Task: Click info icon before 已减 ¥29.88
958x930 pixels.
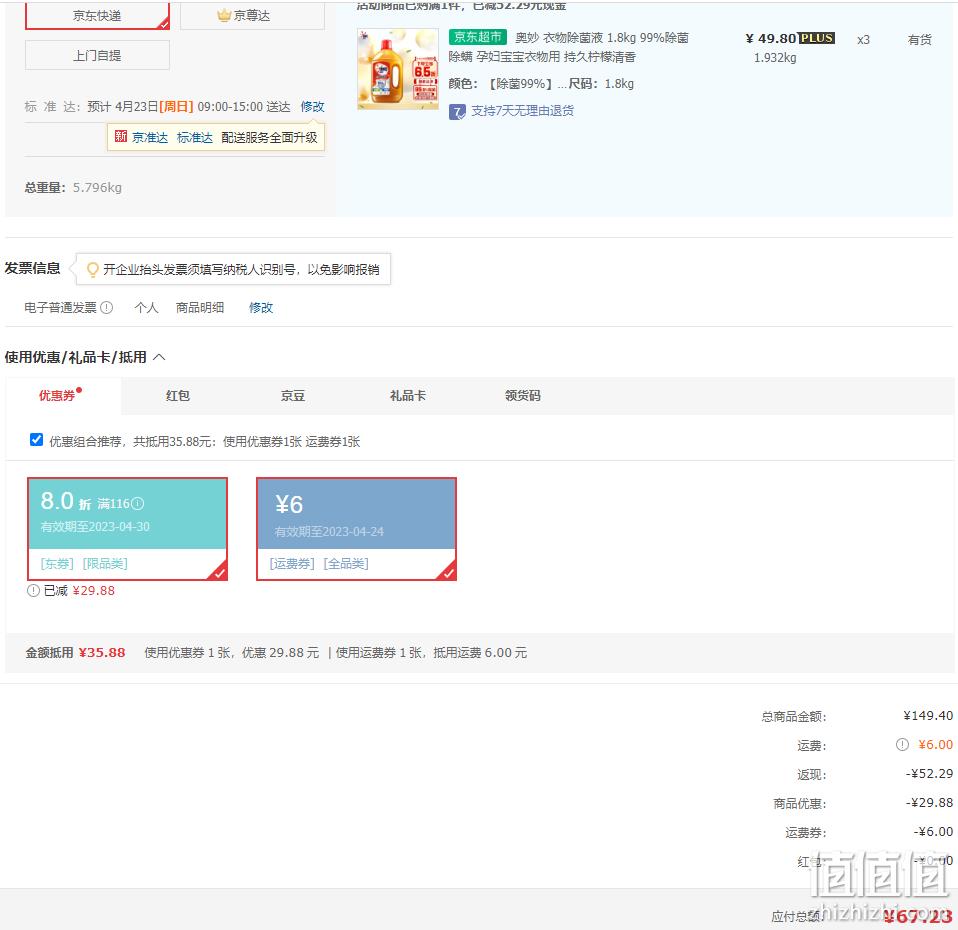Action: 33,591
